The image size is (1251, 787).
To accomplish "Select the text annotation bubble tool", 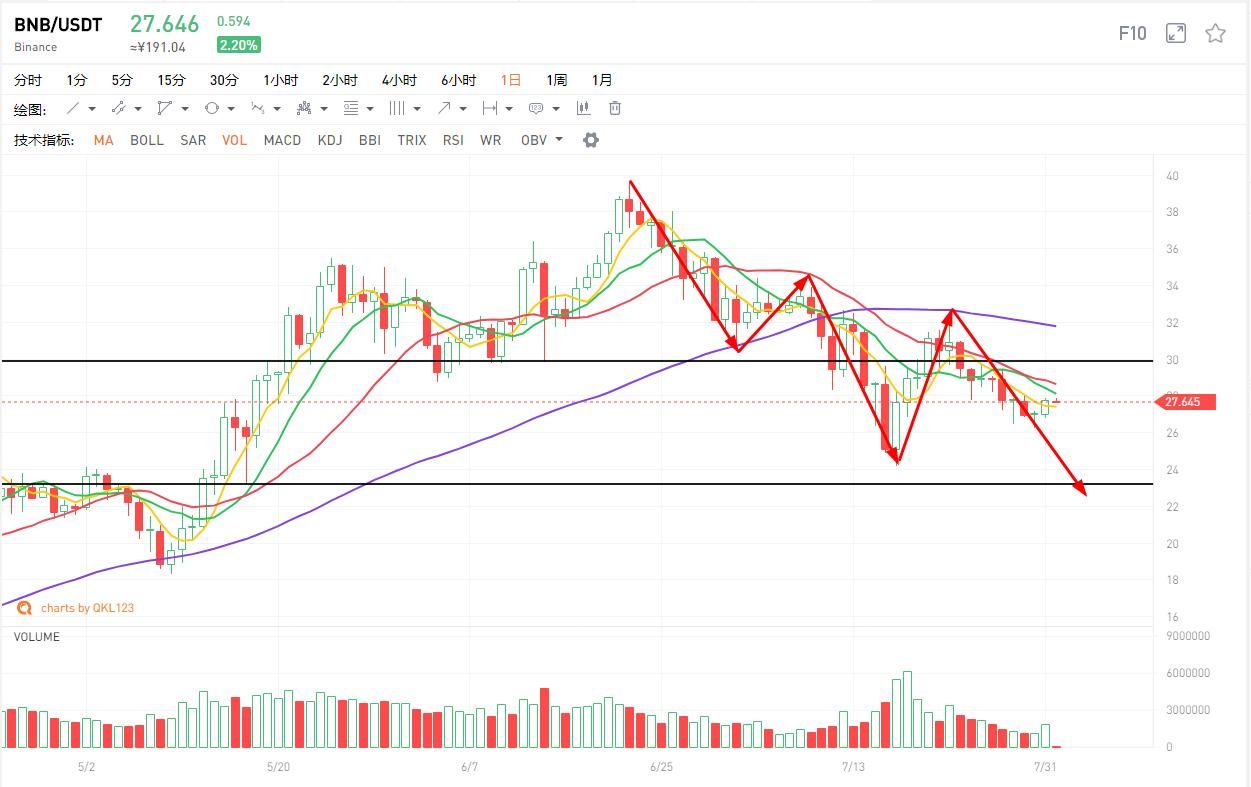I will click(x=536, y=108).
